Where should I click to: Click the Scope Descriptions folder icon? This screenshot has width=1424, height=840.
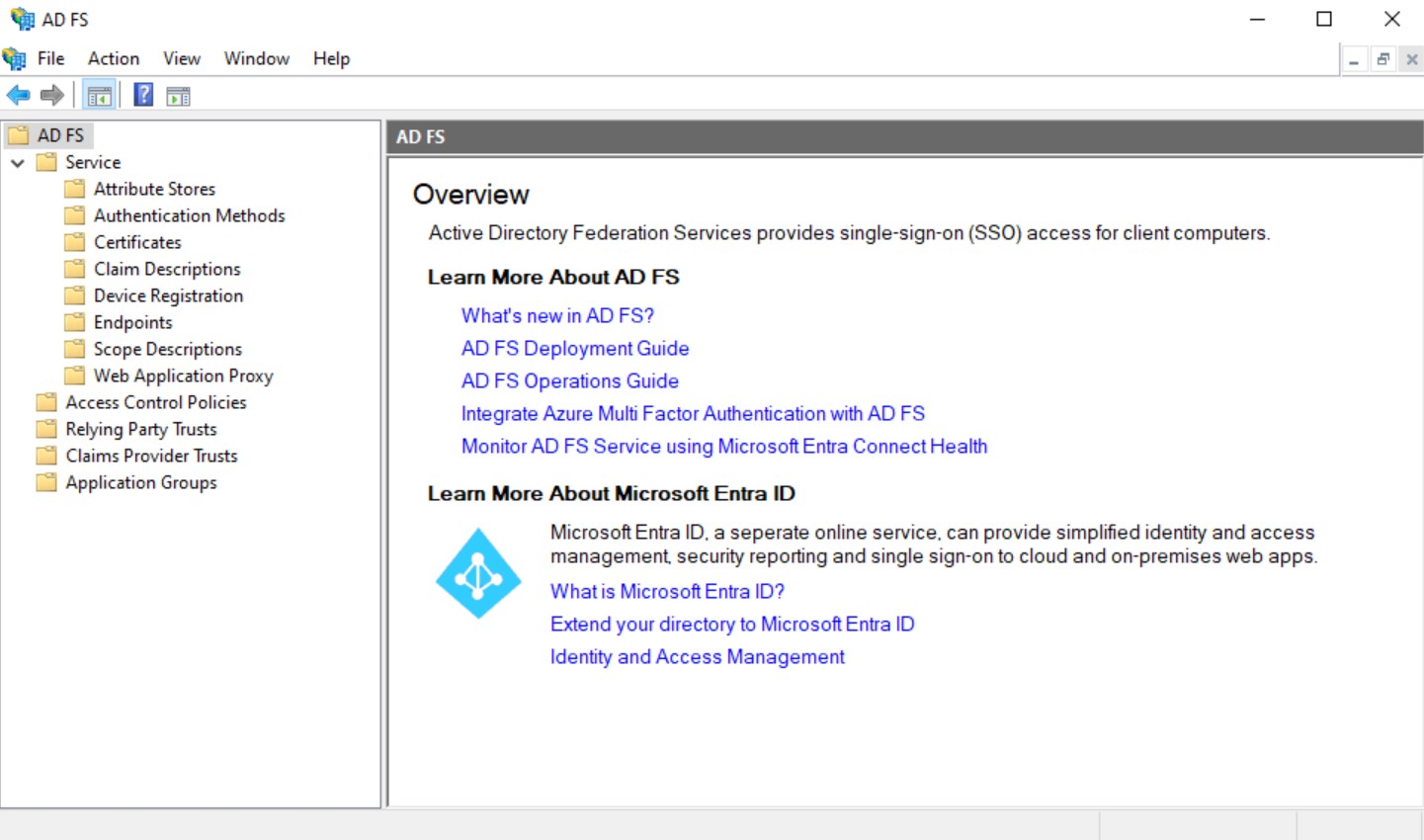tap(75, 348)
